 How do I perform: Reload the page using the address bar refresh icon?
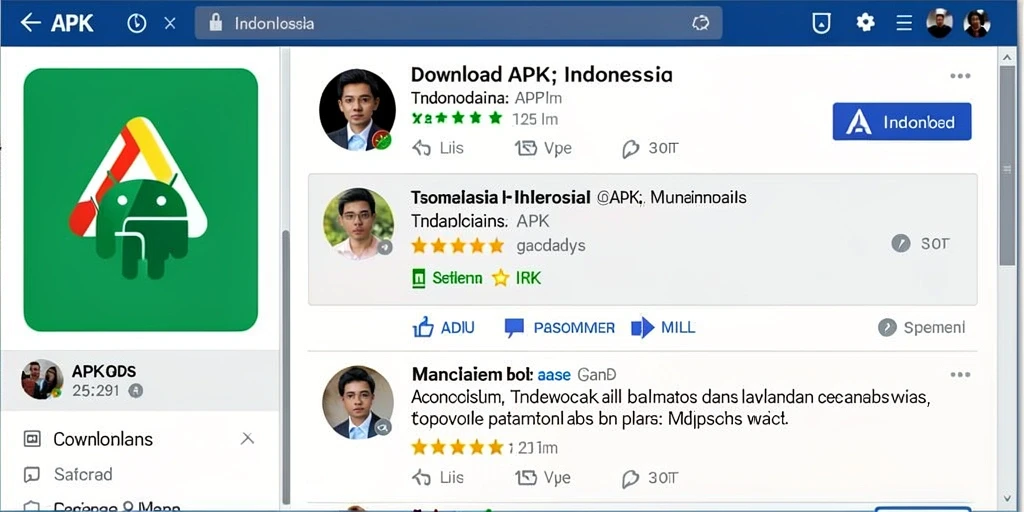pos(700,24)
